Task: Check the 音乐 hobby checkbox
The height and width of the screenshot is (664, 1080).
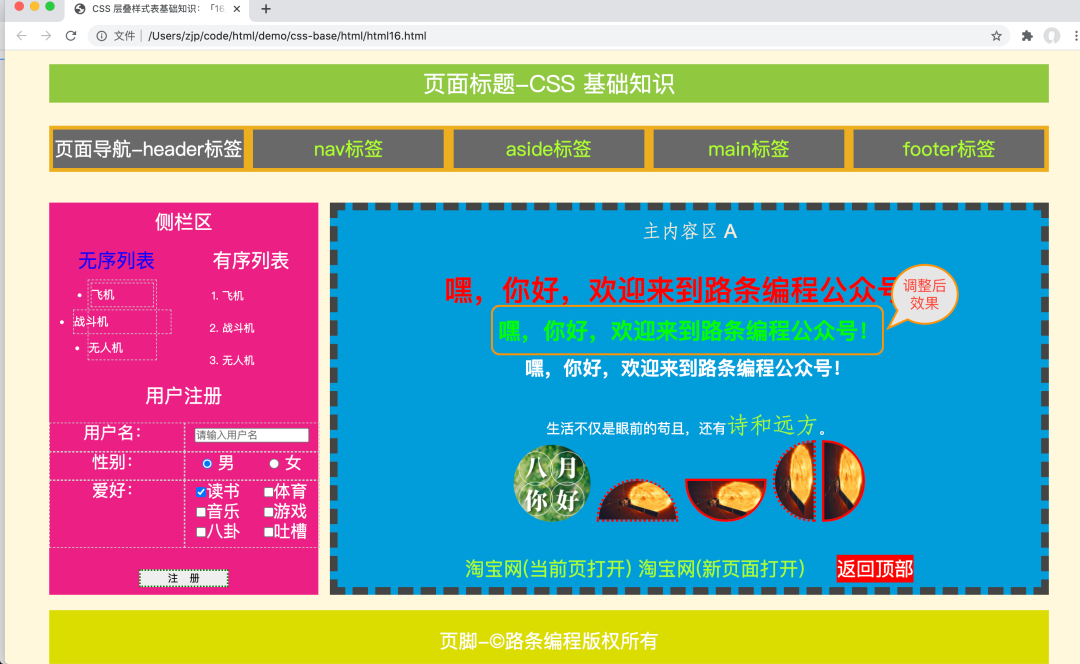Action: pos(201,512)
